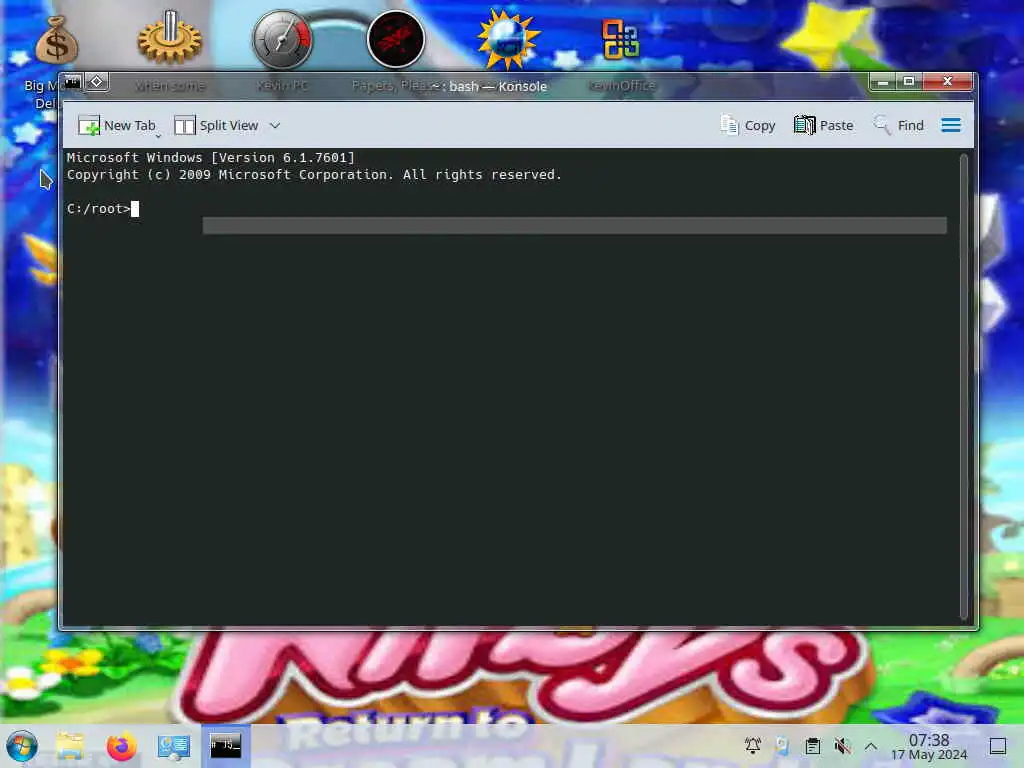Click the light blue document tray icon
The height and width of the screenshot is (768, 1024).
(x=782, y=745)
